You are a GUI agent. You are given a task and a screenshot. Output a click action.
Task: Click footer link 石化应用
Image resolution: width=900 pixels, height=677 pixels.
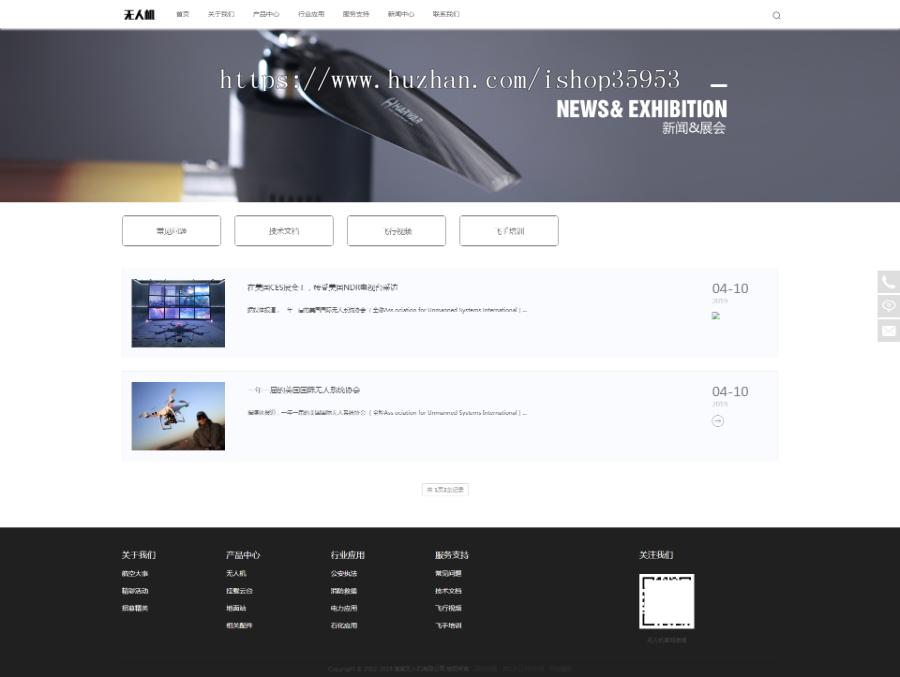344,625
